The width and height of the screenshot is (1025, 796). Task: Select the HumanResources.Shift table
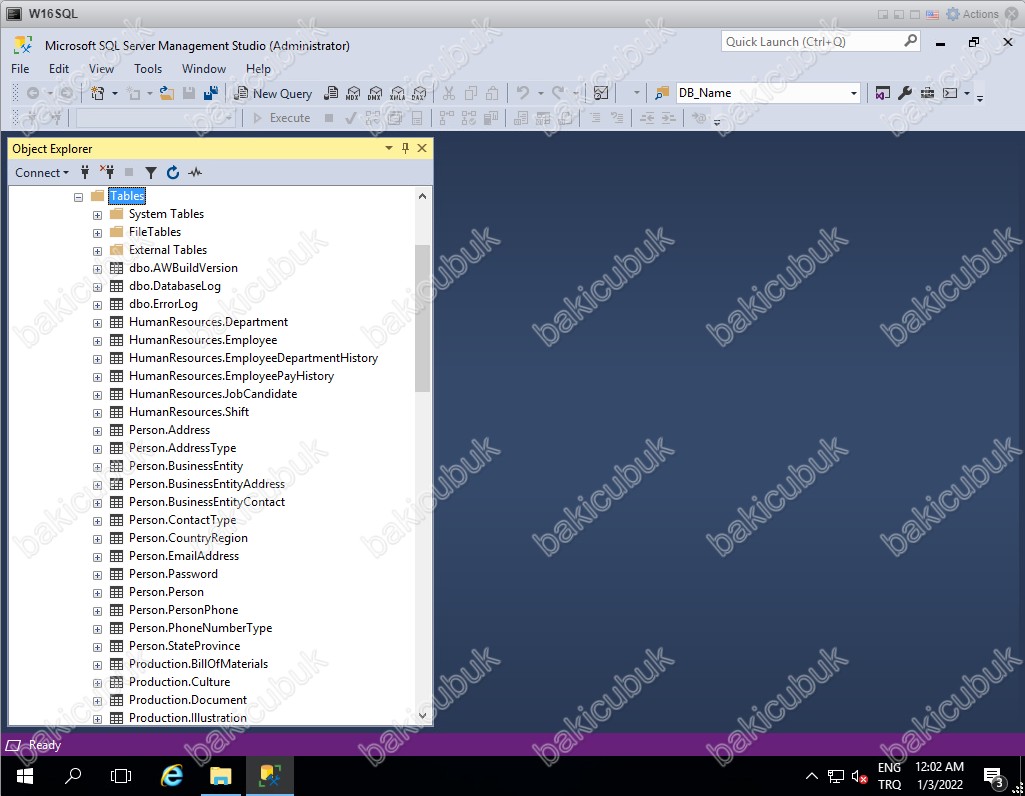[189, 412]
